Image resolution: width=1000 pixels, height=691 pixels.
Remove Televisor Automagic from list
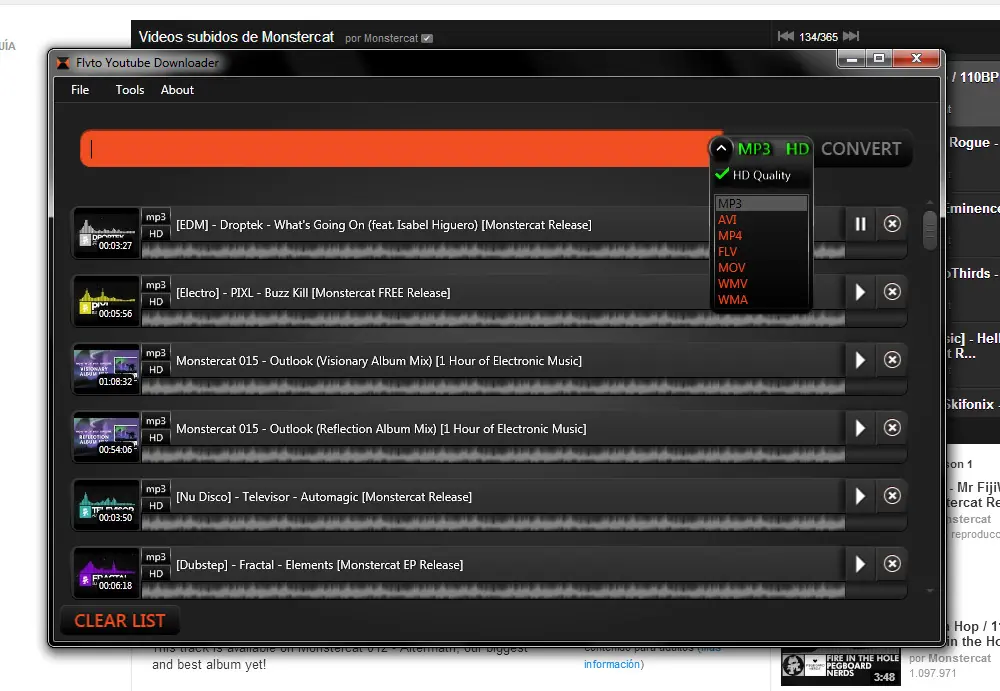coord(892,496)
